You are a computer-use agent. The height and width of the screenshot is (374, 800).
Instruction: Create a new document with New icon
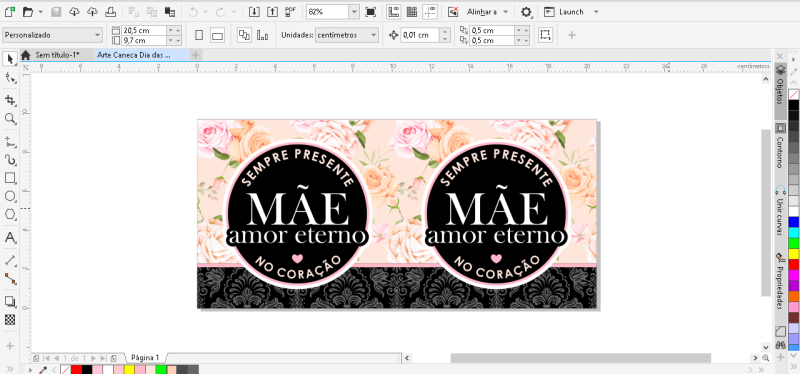10,12
